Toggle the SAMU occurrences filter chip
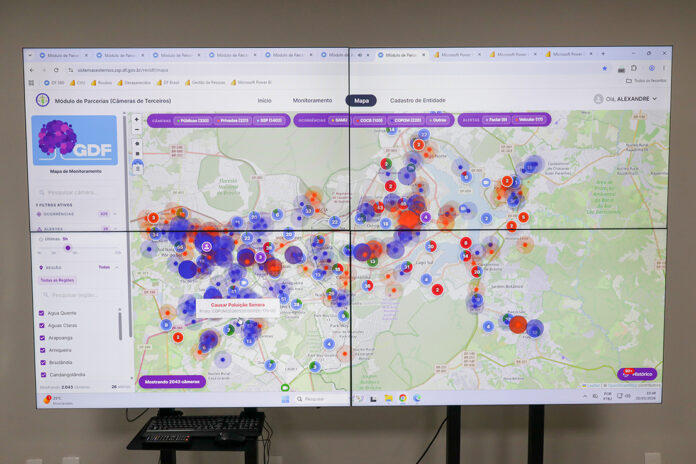696x464 pixels. [x=339, y=120]
